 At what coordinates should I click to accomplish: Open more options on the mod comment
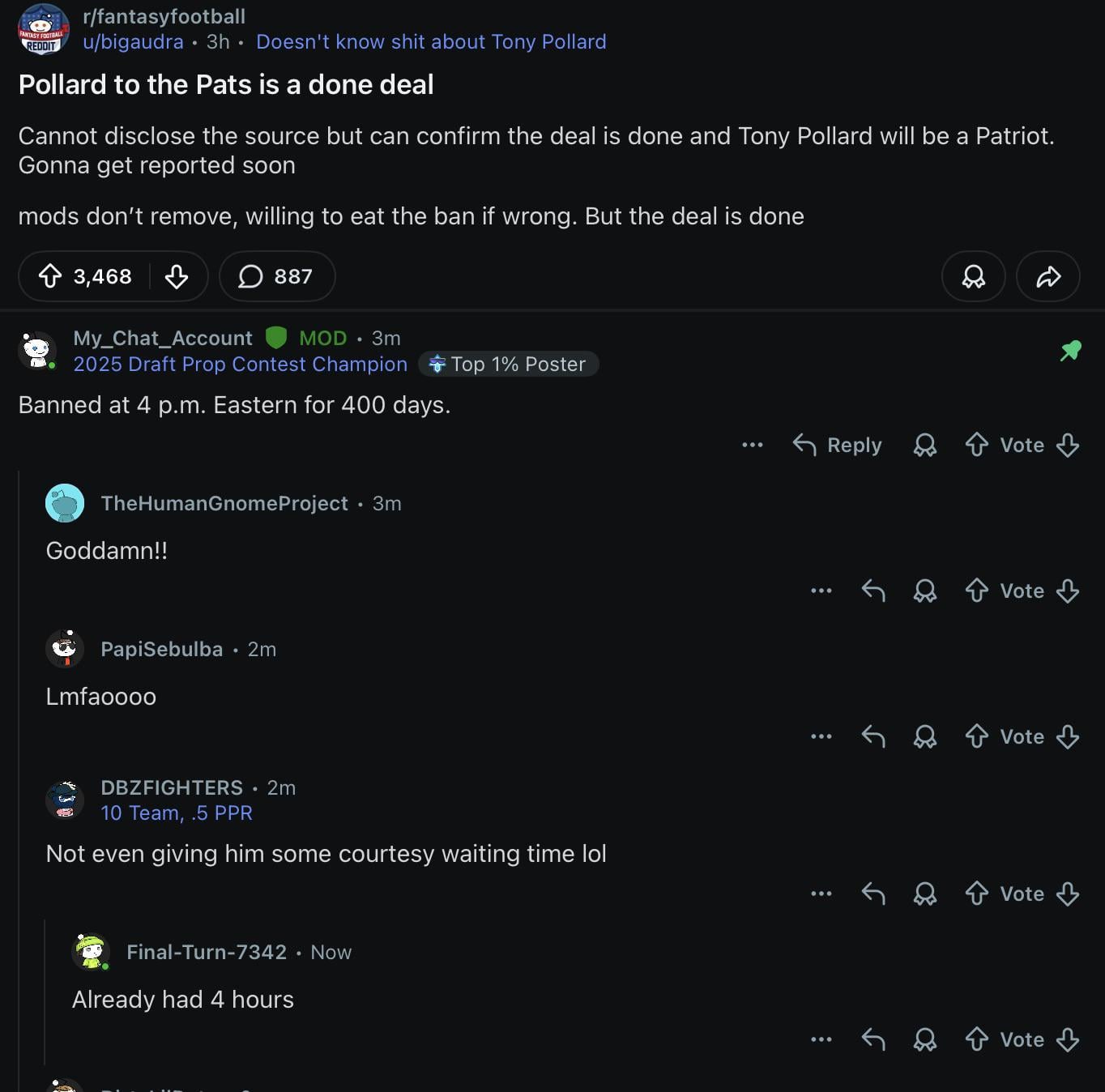pos(752,445)
